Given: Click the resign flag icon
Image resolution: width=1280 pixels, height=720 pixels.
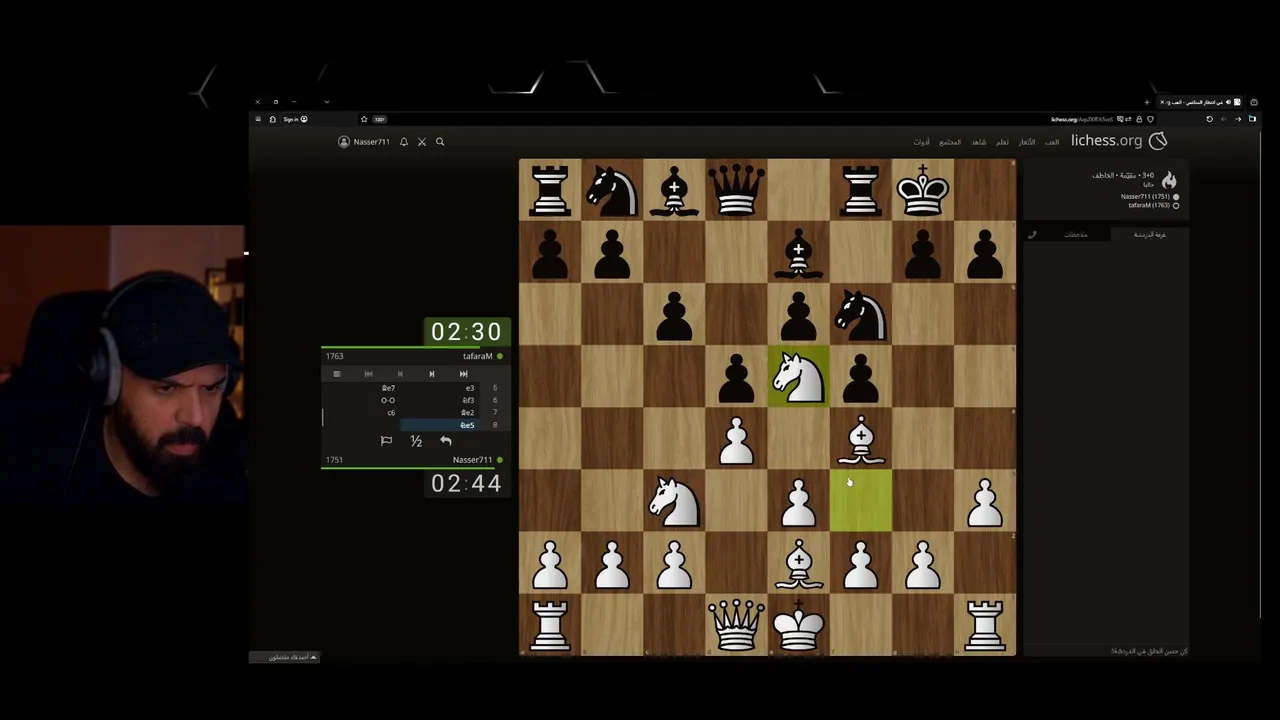Looking at the screenshot, I should pos(386,441).
